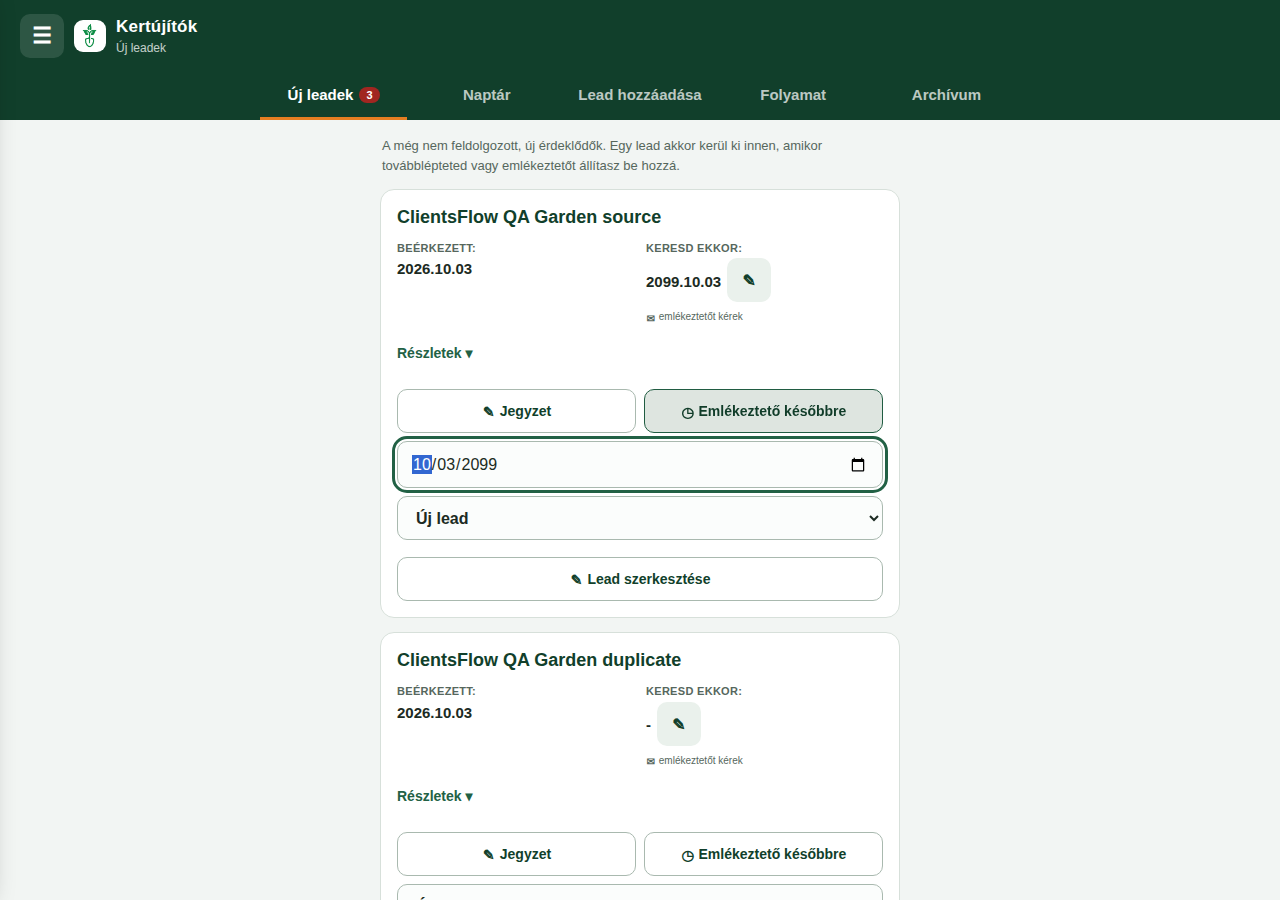This screenshot has height=900, width=1280.
Task: Switch to the Naptár tab
Action: coord(487,95)
